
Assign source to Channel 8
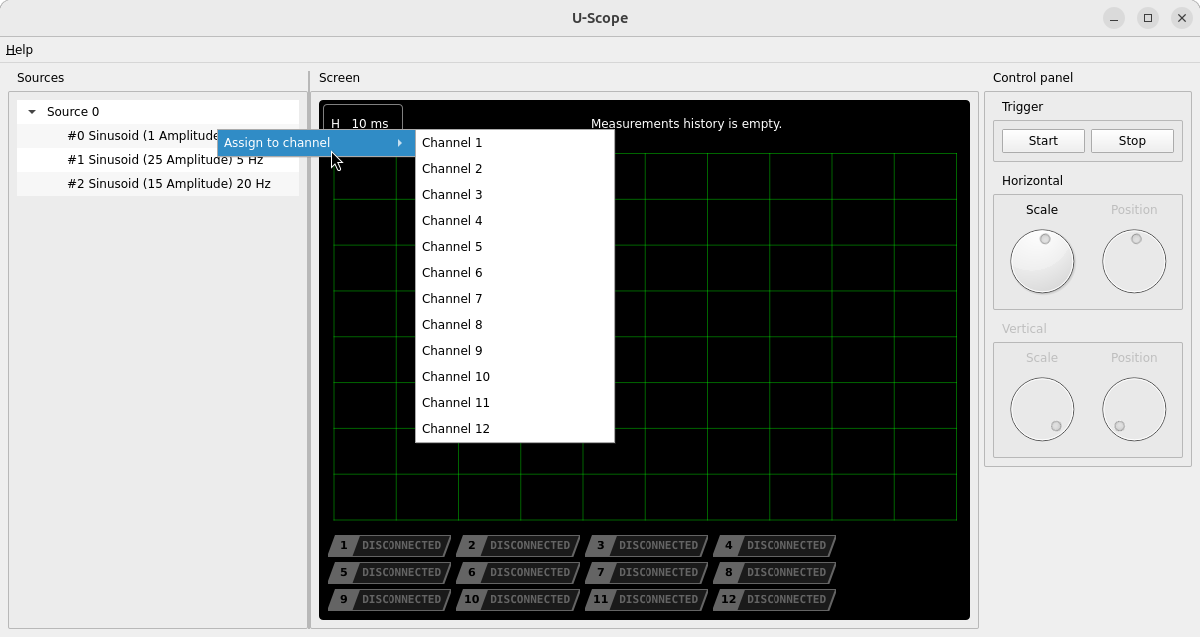coord(515,325)
